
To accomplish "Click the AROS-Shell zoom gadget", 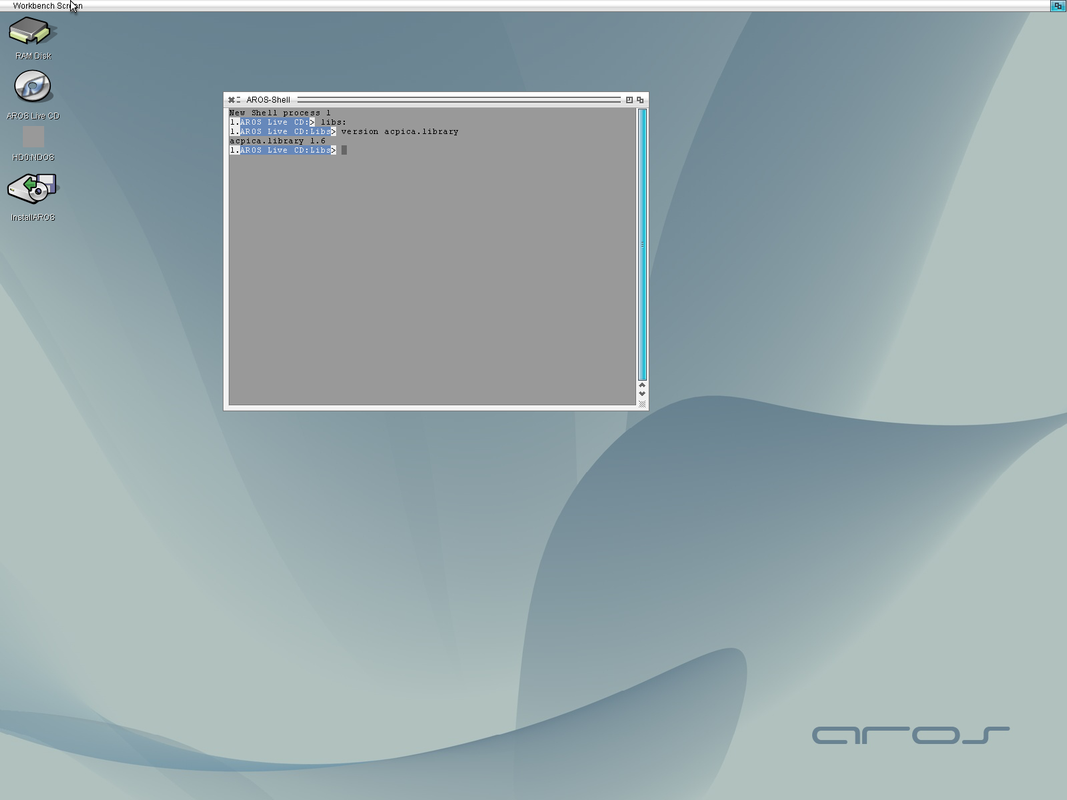I will click(629, 100).
